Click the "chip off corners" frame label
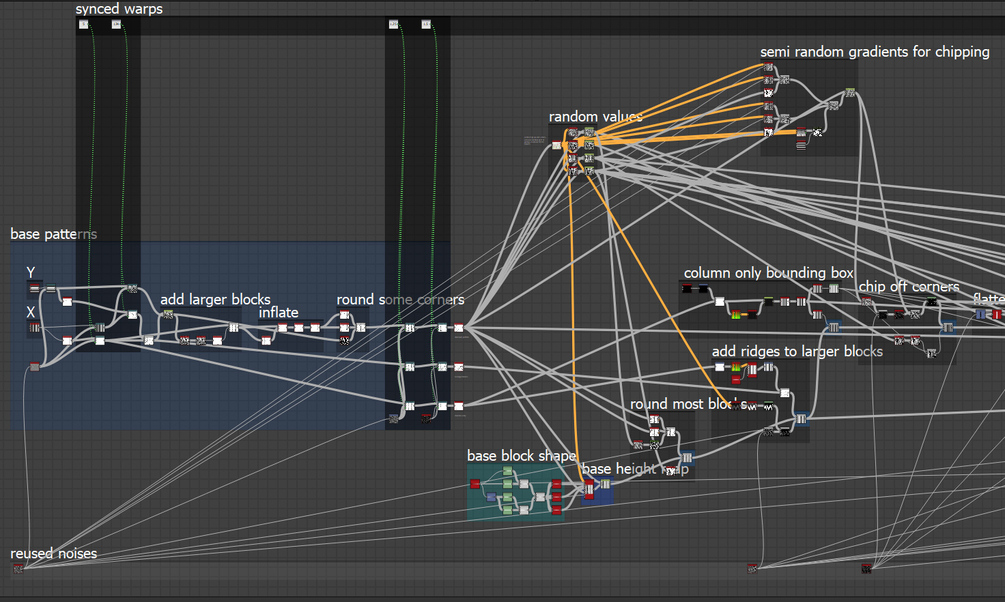Screen dimensions: 1005x602 [908, 287]
